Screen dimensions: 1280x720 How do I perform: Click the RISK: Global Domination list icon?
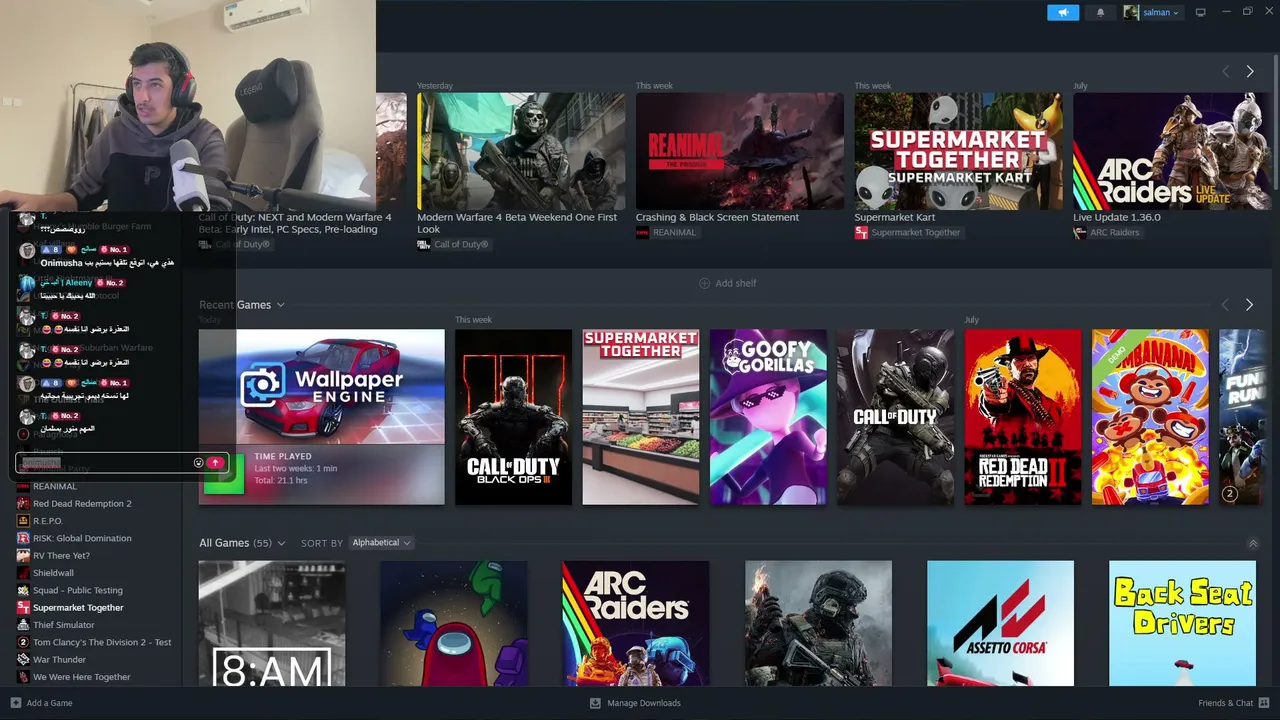tap(23, 538)
